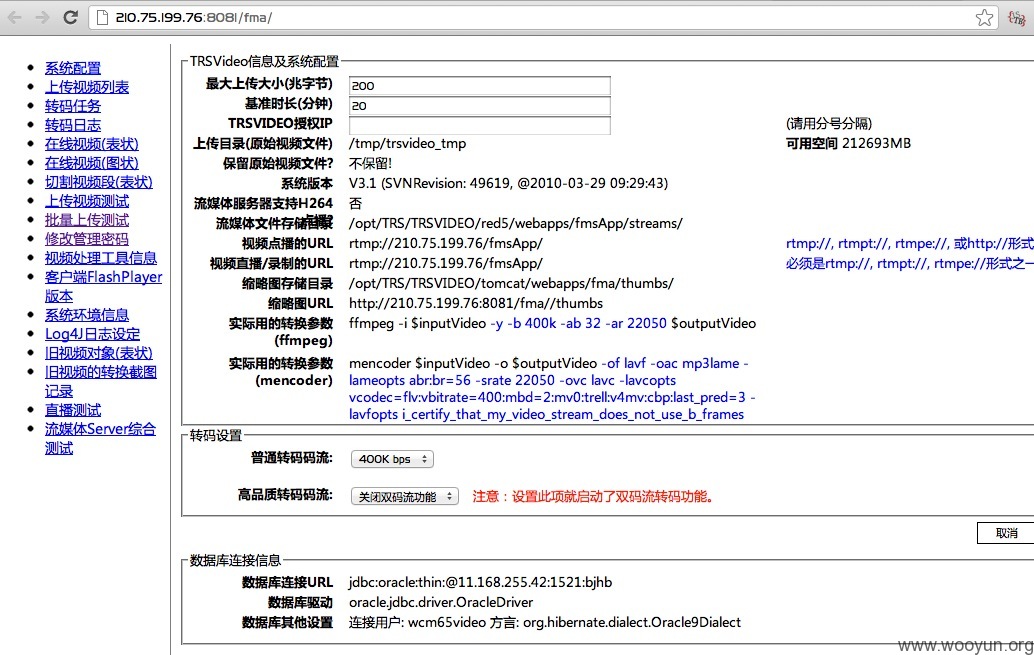Click the 缩略图URL http value
The height and width of the screenshot is (655, 1034).
[476, 303]
